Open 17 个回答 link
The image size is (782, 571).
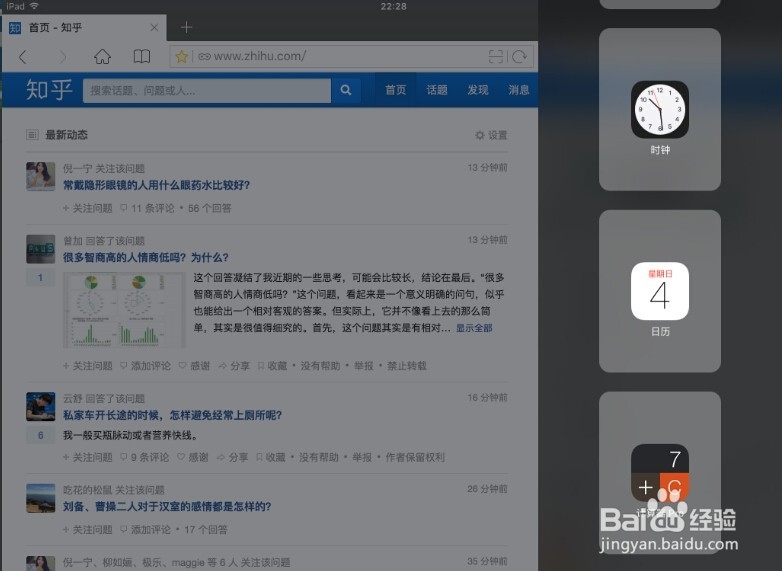click(206, 529)
